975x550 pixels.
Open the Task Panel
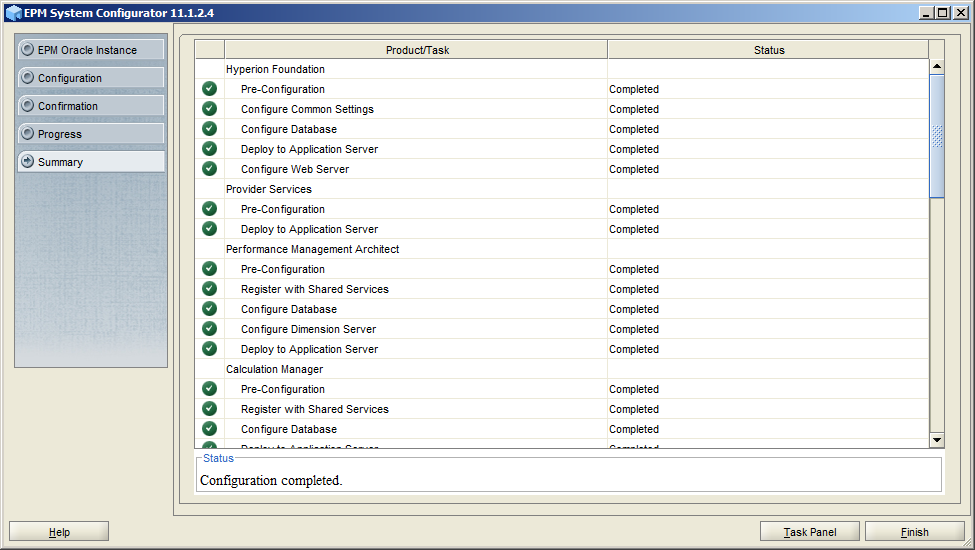[810, 532]
